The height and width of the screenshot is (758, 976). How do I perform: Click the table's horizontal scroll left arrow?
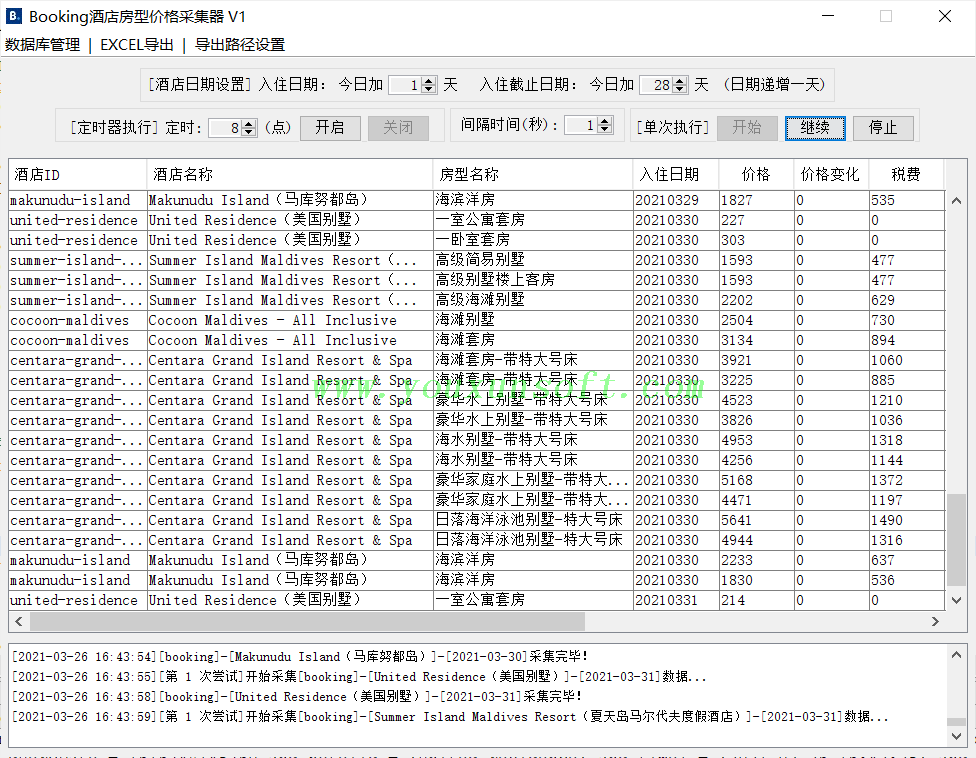19,621
